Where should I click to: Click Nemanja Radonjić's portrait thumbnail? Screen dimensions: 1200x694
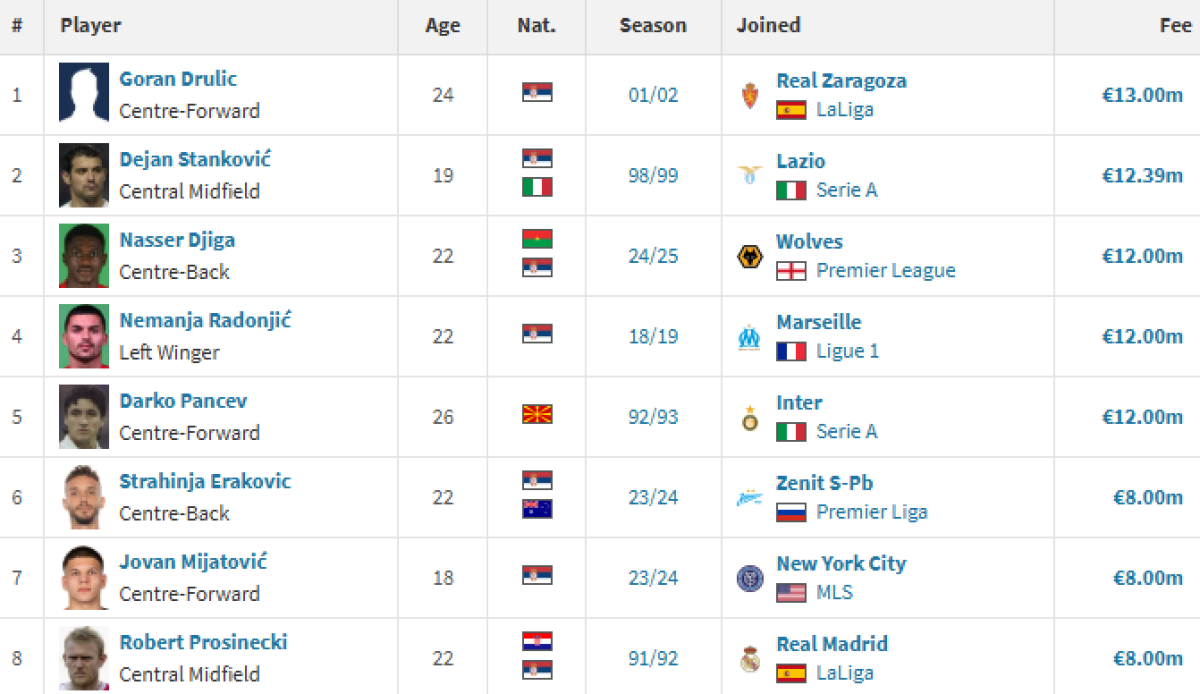[84, 337]
